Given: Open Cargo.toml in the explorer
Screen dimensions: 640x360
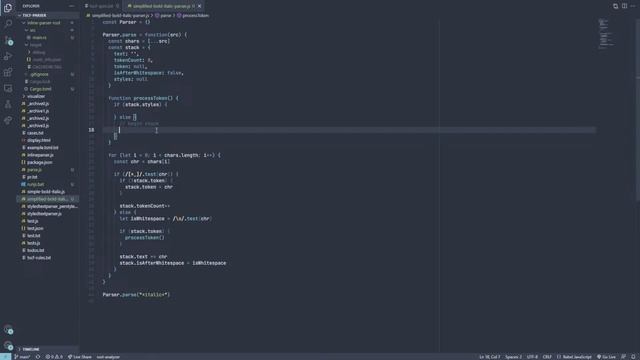Looking at the screenshot, I should click(x=48, y=89).
